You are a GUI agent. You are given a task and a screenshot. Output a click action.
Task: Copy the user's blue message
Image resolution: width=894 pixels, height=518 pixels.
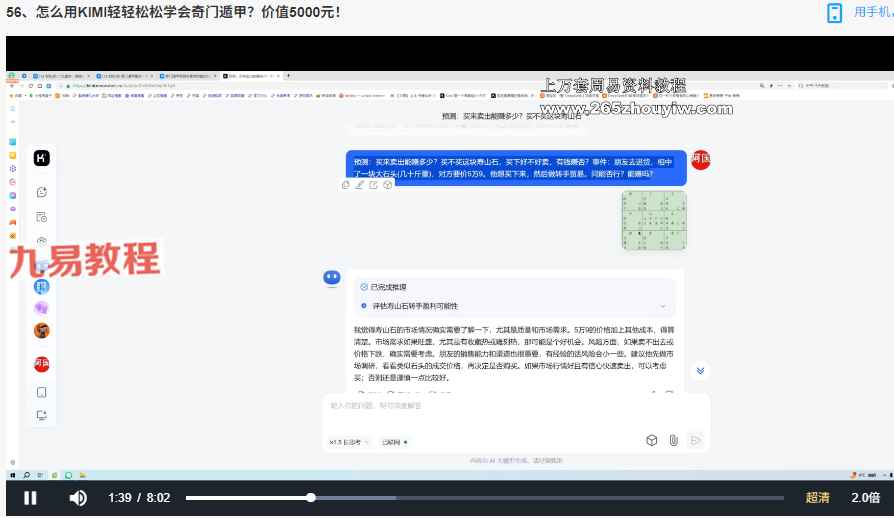pos(346,185)
